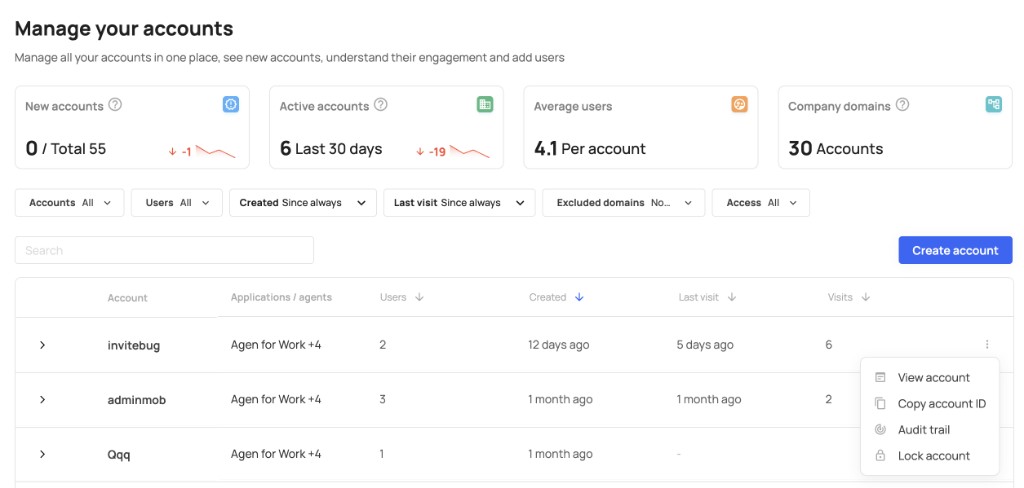The image size is (1024, 488).
Task: Sort by Created column blue arrow
Action: (x=579, y=297)
